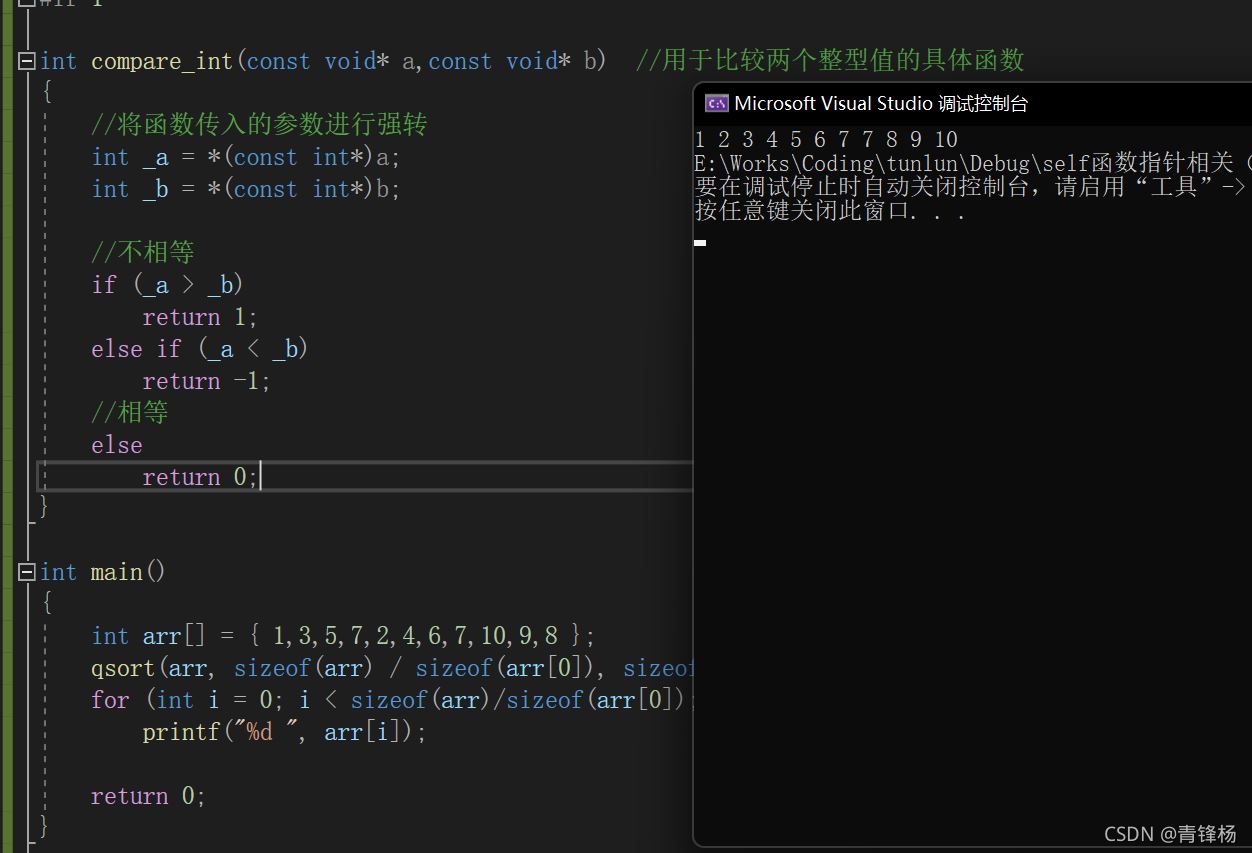Select the int _a declaration line

pyautogui.click(x=246, y=157)
